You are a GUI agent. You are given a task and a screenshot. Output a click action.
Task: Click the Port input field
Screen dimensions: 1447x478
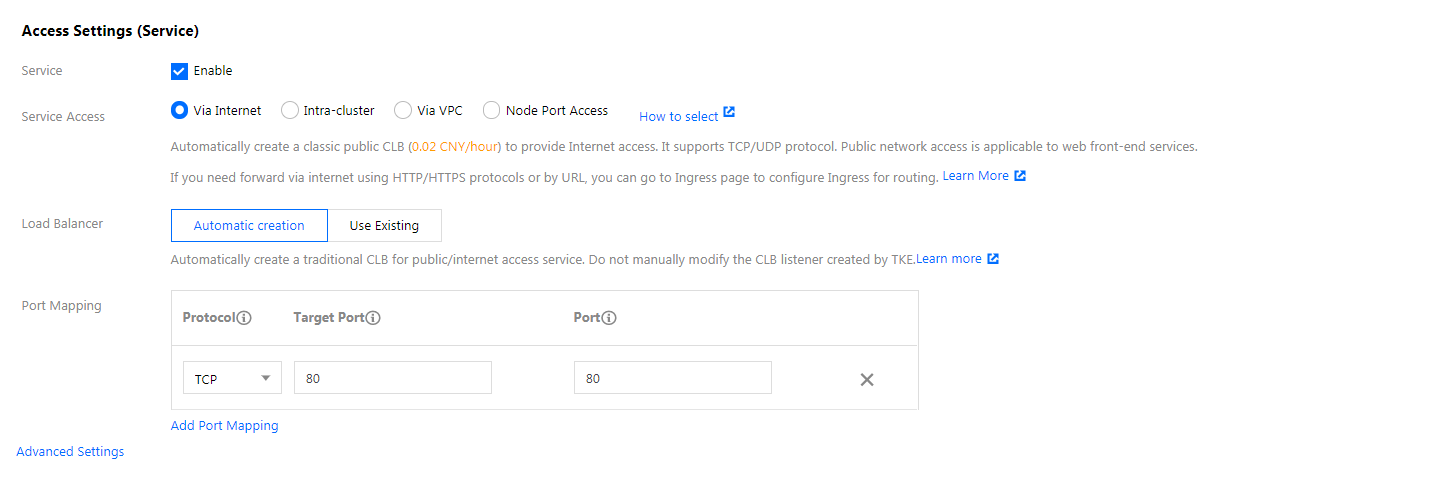[672, 378]
